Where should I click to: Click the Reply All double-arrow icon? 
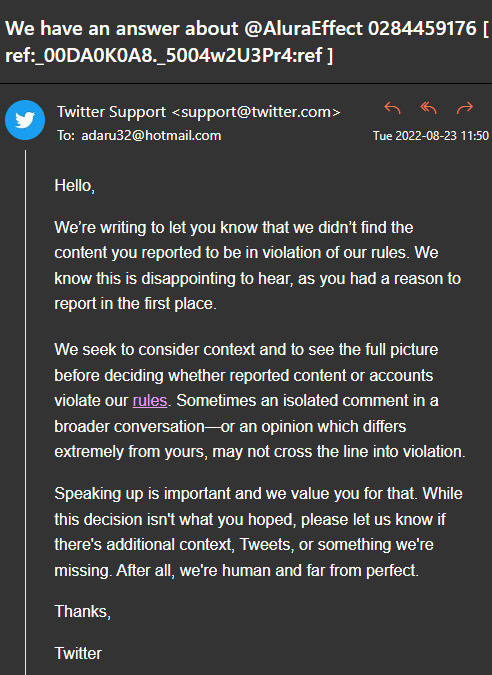(428, 108)
